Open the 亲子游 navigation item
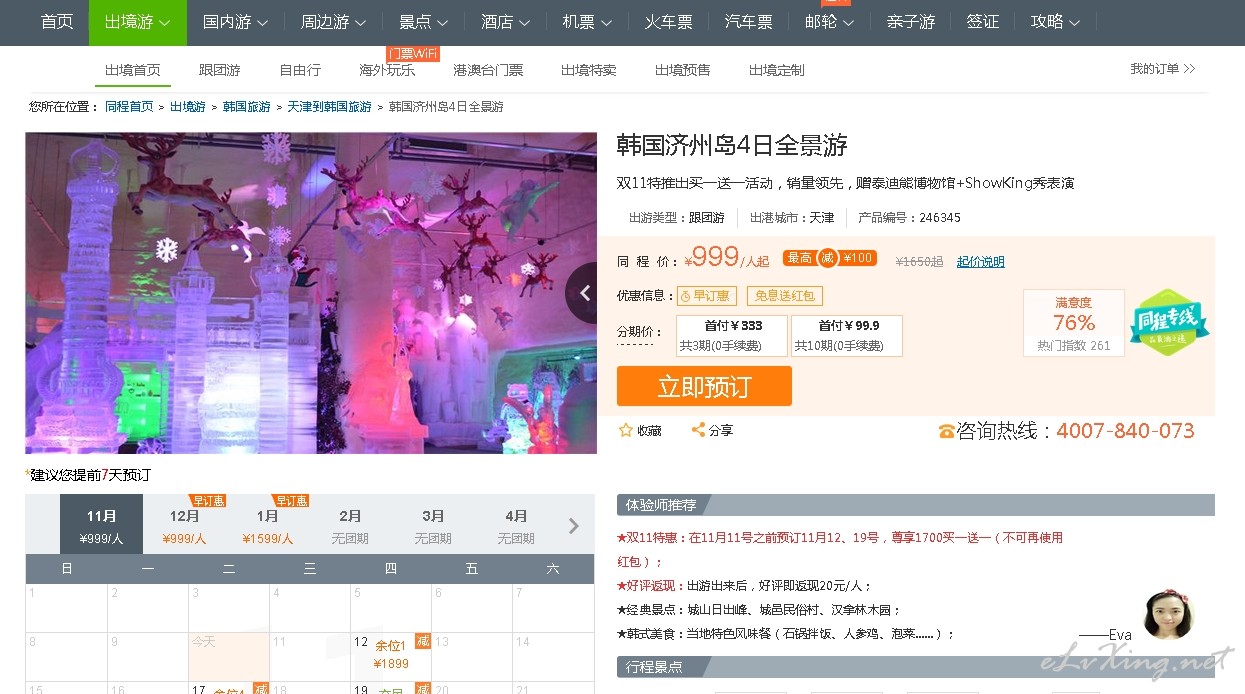Viewport: 1245px width, 694px height. 910,22
